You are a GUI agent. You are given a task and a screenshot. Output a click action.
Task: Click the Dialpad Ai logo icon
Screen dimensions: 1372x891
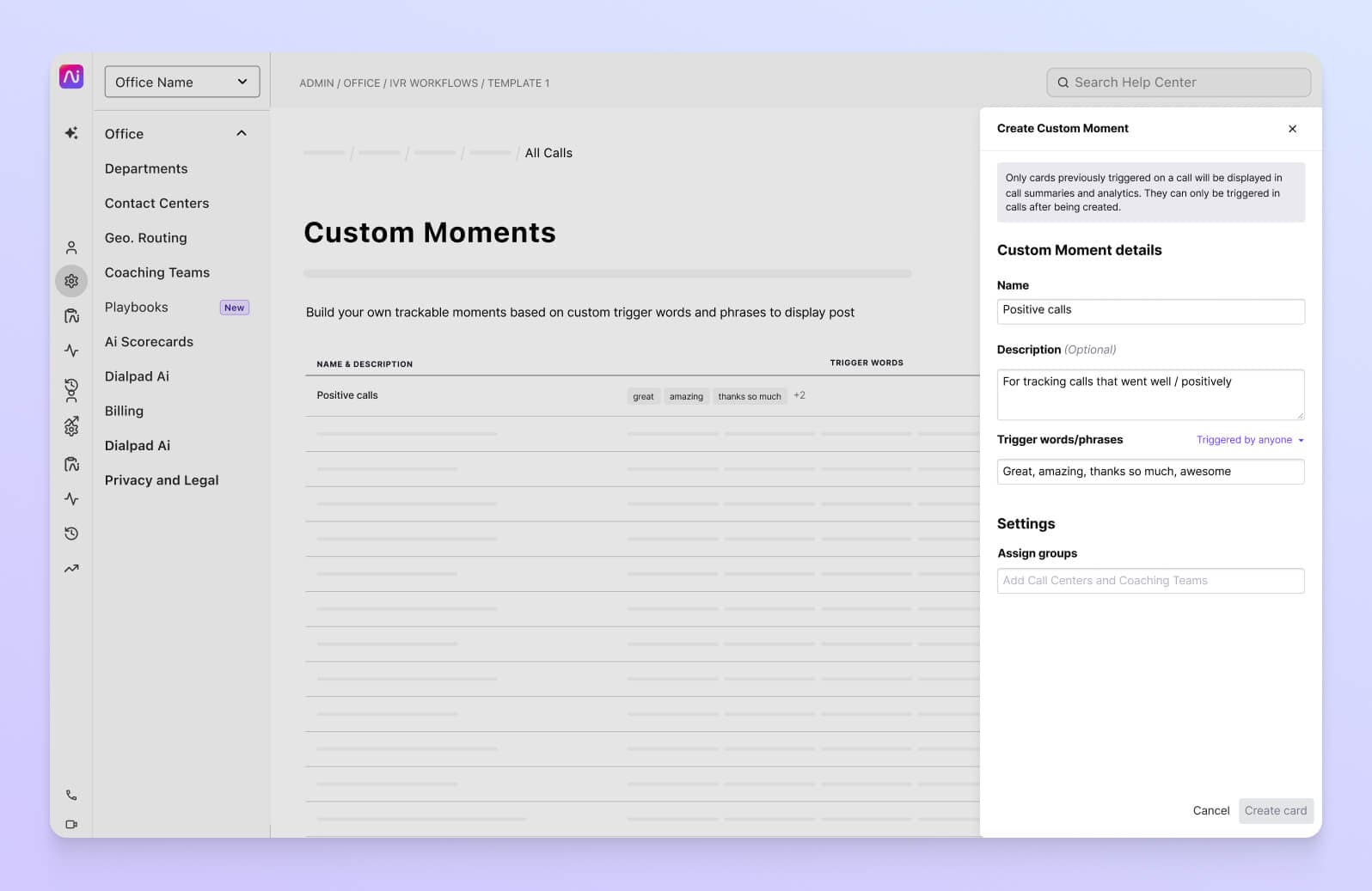coord(71,76)
